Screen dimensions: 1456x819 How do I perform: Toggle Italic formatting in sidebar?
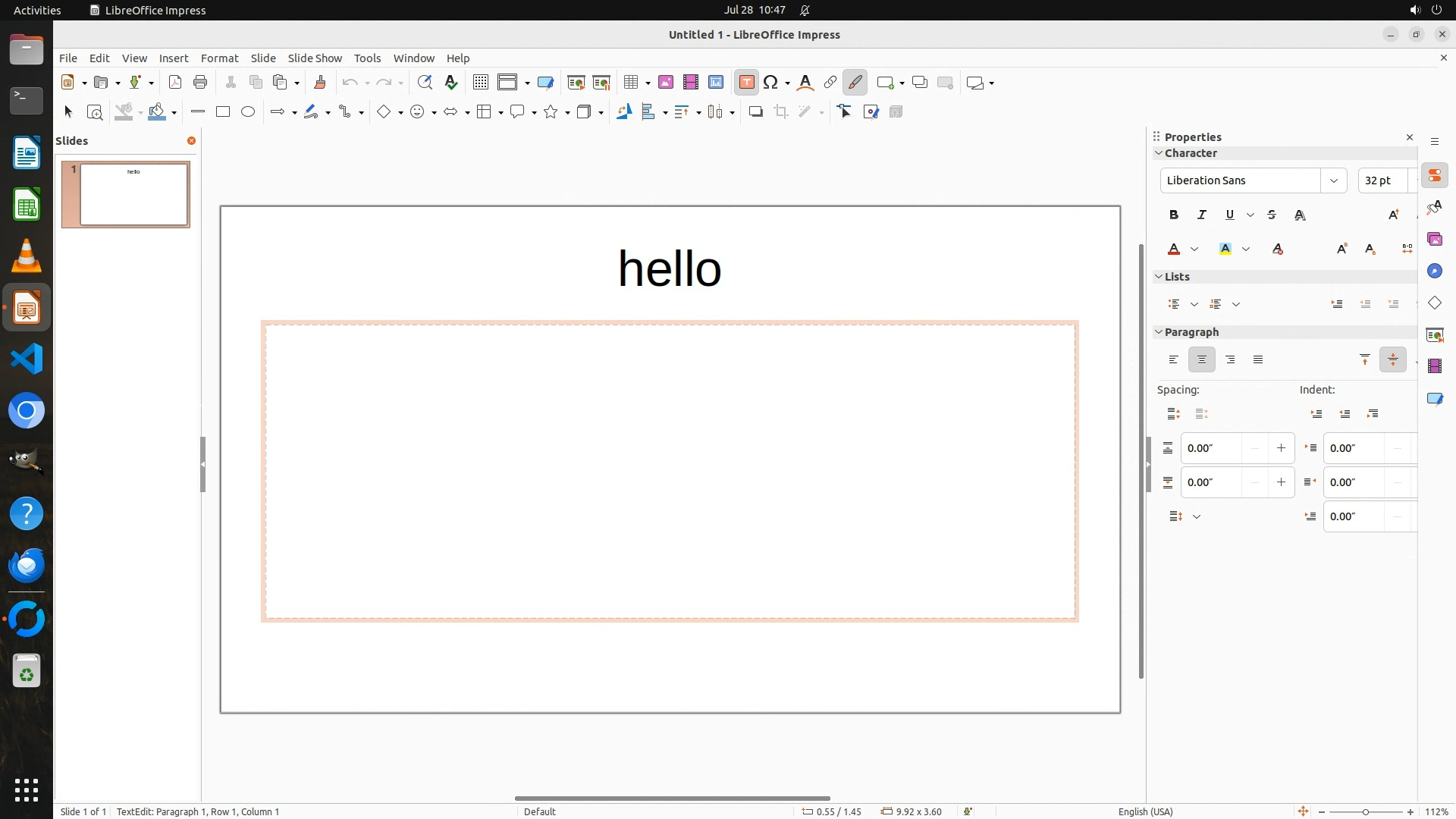(1202, 215)
